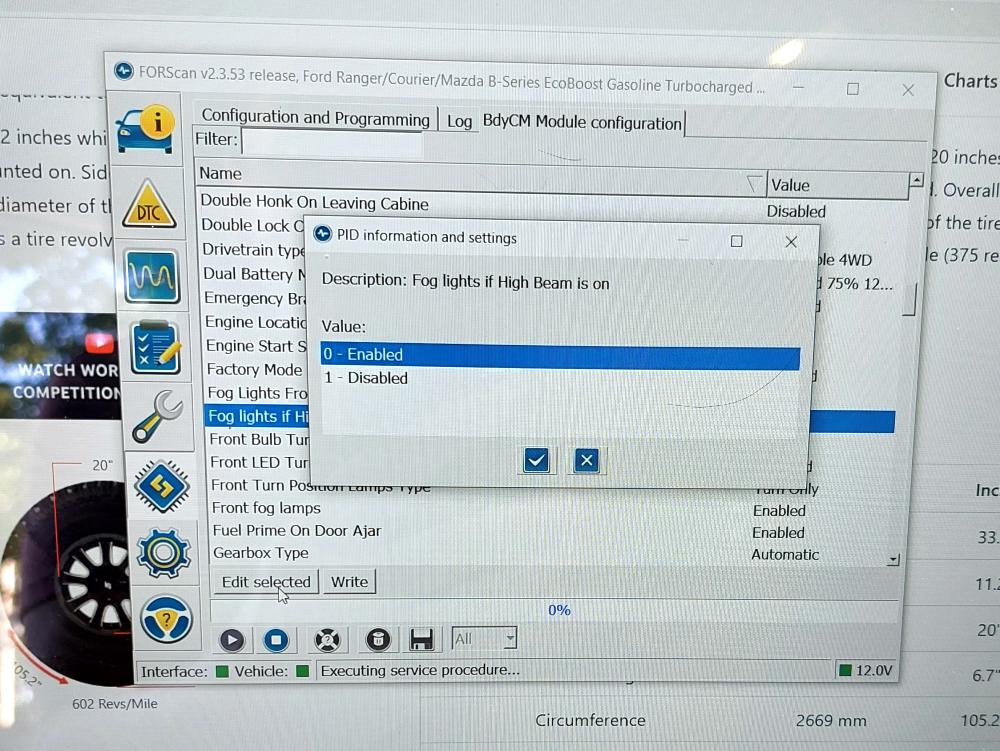
Task: Select the '1 - Disabled' value option
Action: click(560, 378)
